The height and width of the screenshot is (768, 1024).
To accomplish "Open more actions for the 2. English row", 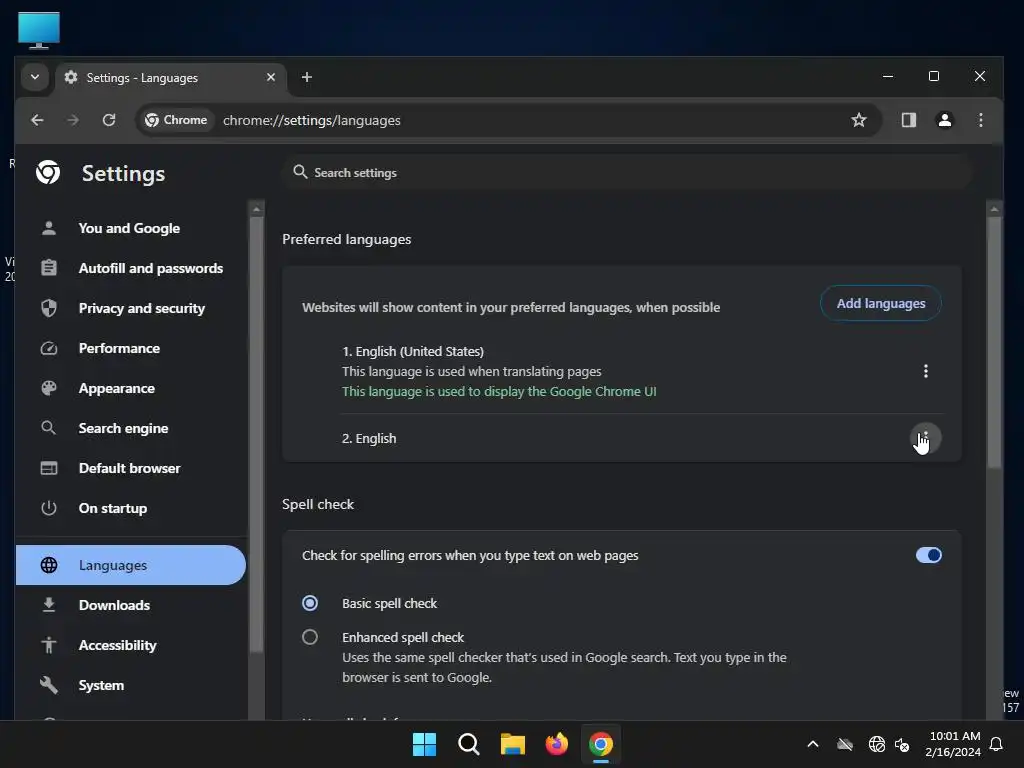I will click(925, 438).
